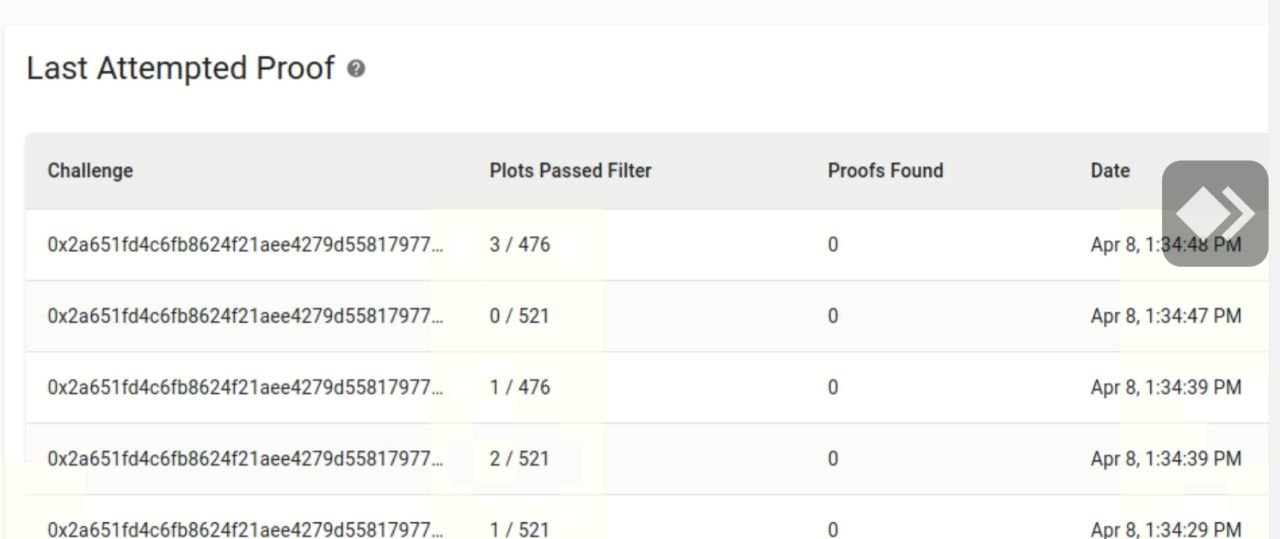Click the Apr 8, 1:34:47 PM date cell
The image size is (1280, 539).
click(1166, 316)
